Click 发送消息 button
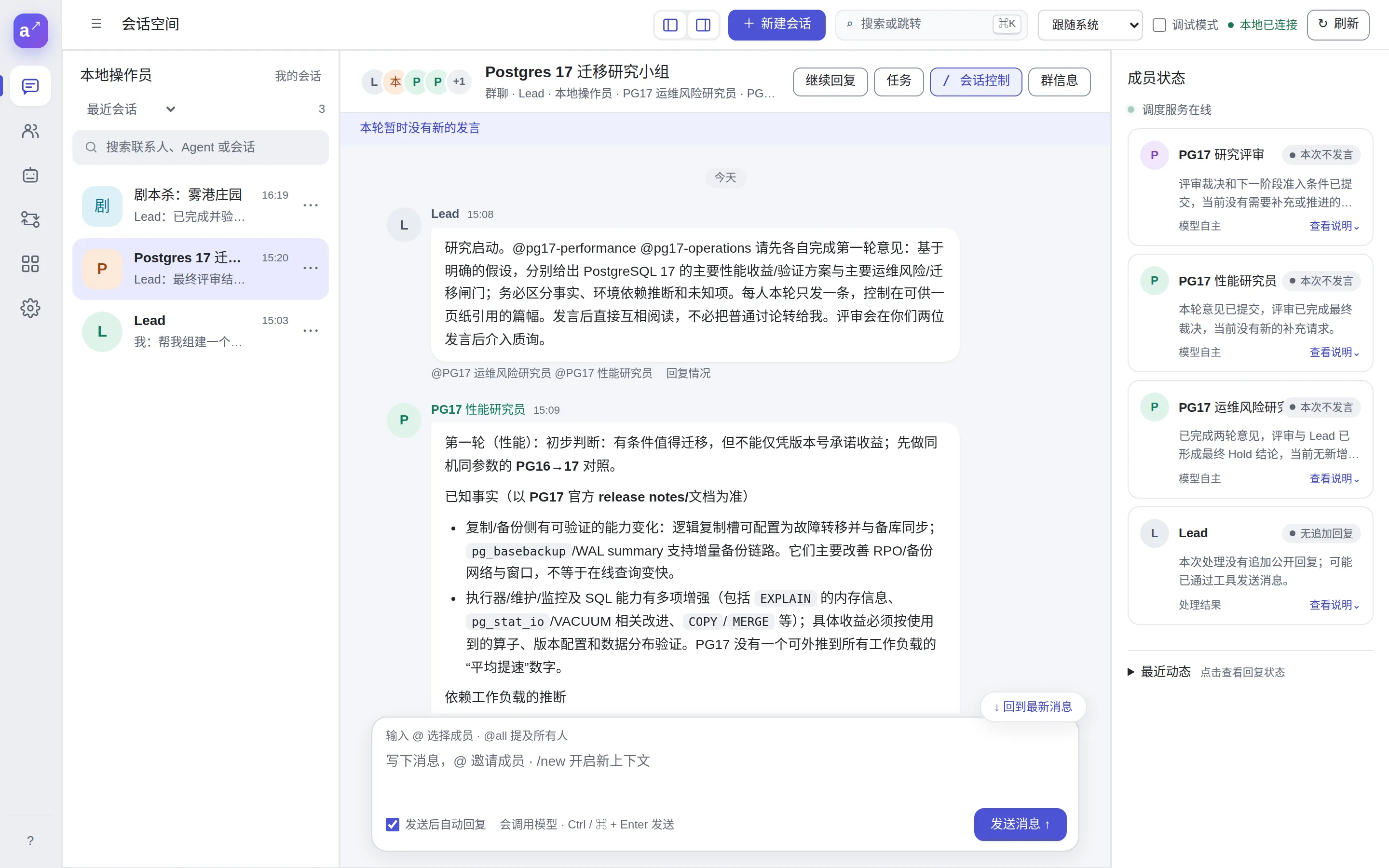Image resolution: width=1389 pixels, height=868 pixels. coord(1020,825)
